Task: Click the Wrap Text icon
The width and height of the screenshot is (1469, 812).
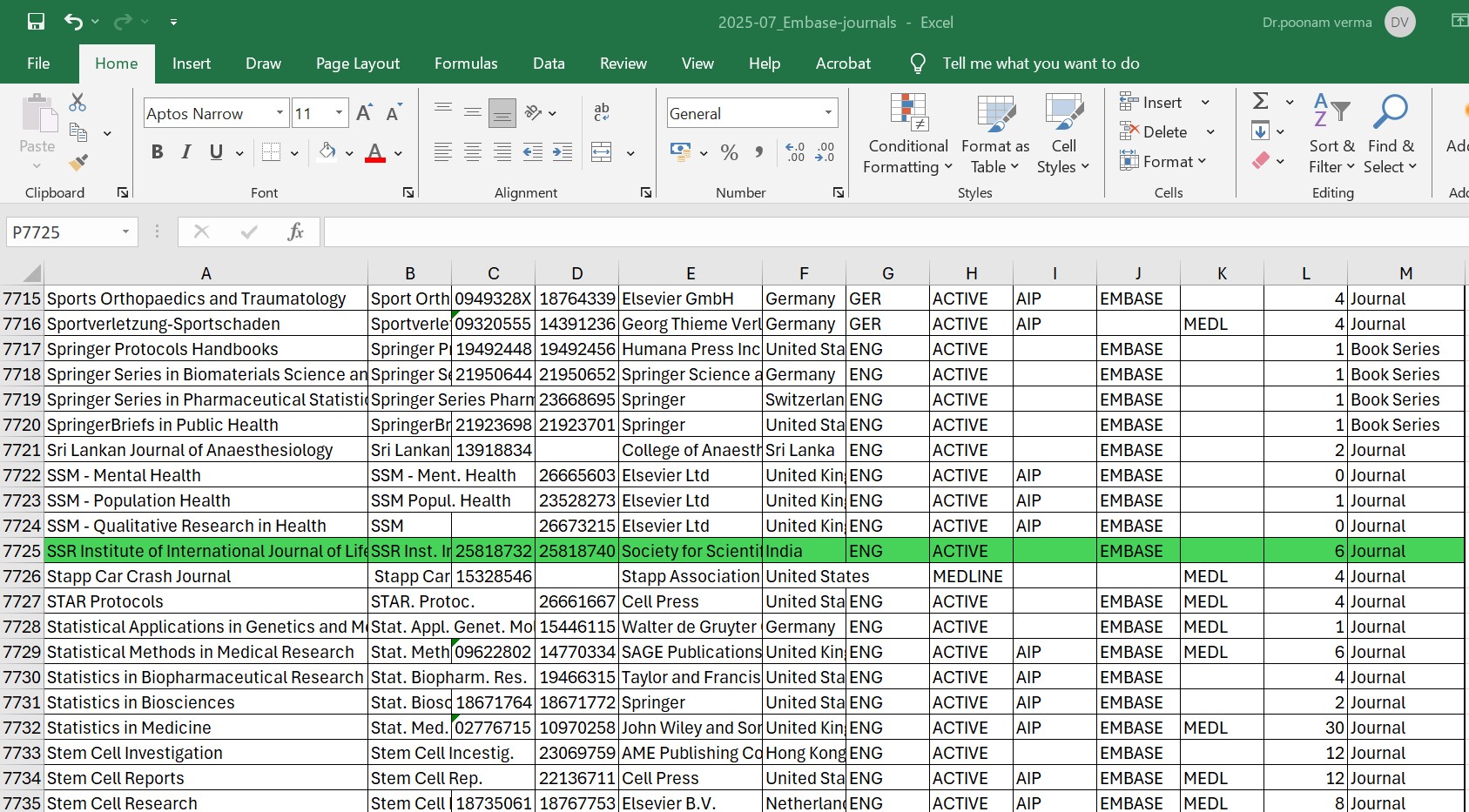Action: (x=602, y=112)
